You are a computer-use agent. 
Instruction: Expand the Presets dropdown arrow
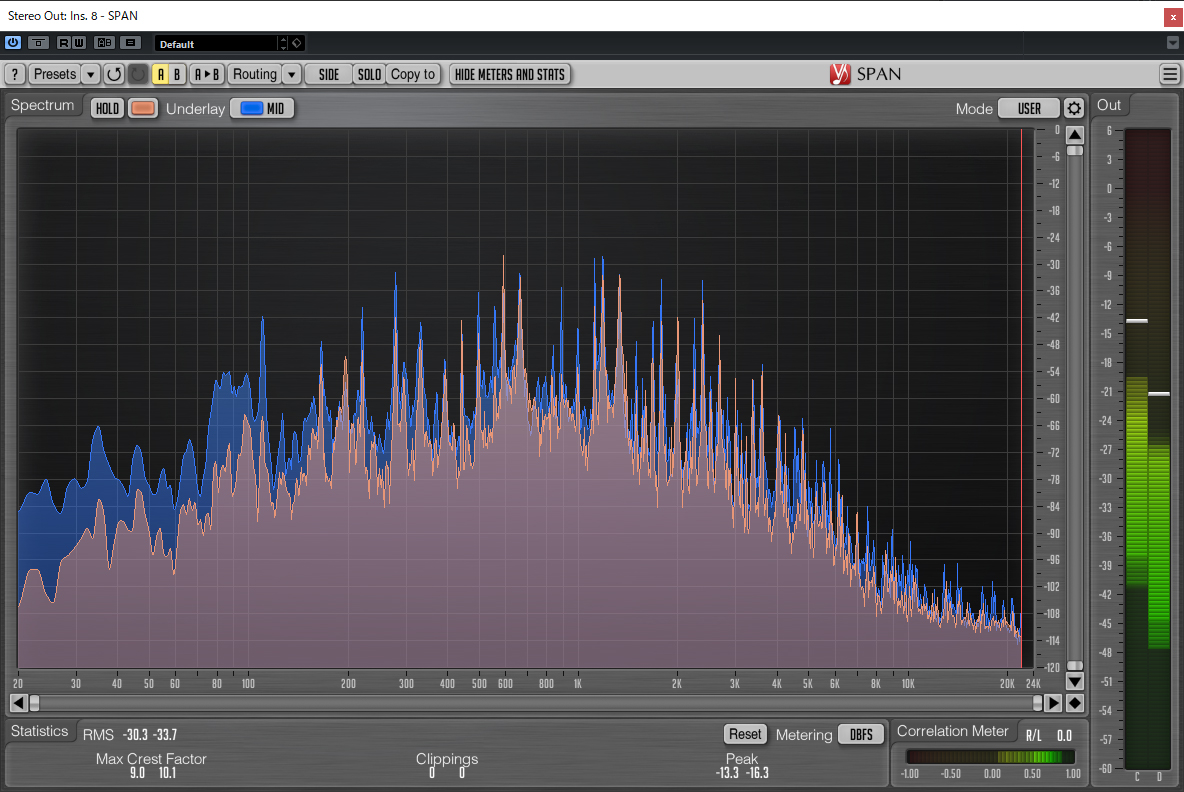point(91,74)
